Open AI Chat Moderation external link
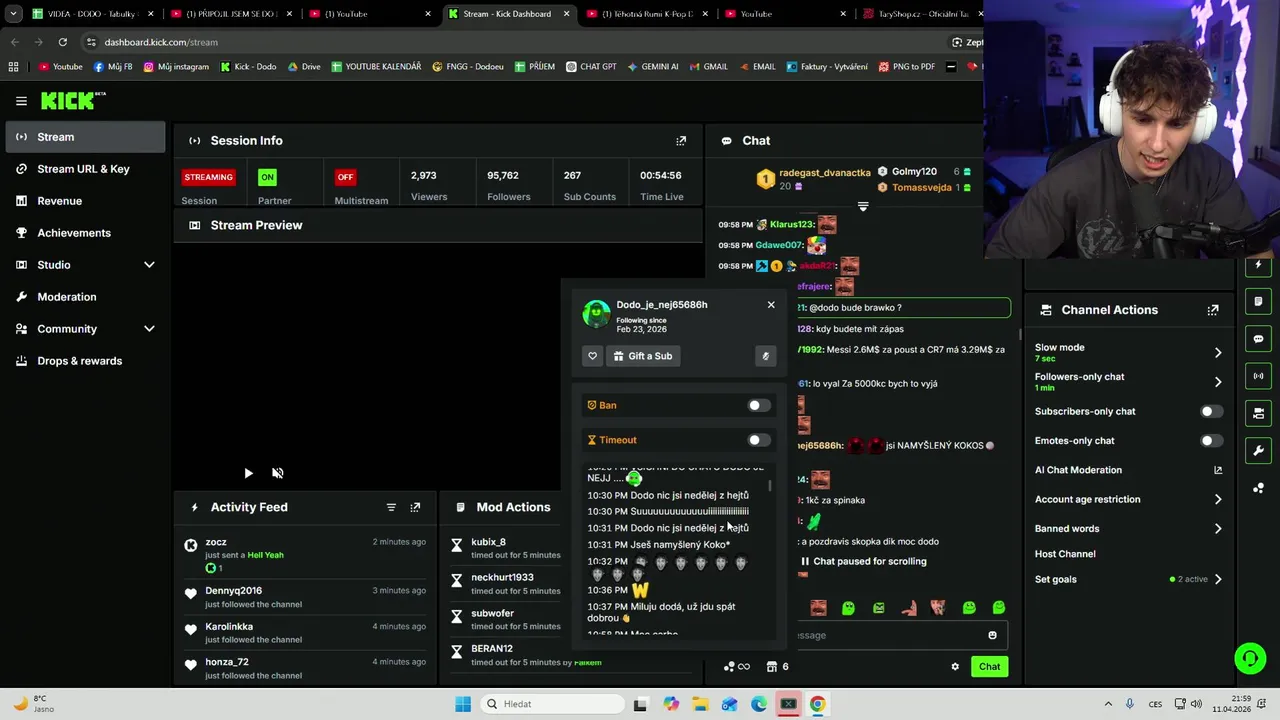Screen dimensions: 1280x720 click(x=1218, y=470)
